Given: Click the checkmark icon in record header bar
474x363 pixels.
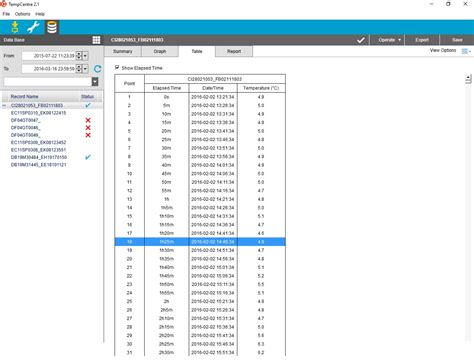Looking at the screenshot, I should click(360, 40).
